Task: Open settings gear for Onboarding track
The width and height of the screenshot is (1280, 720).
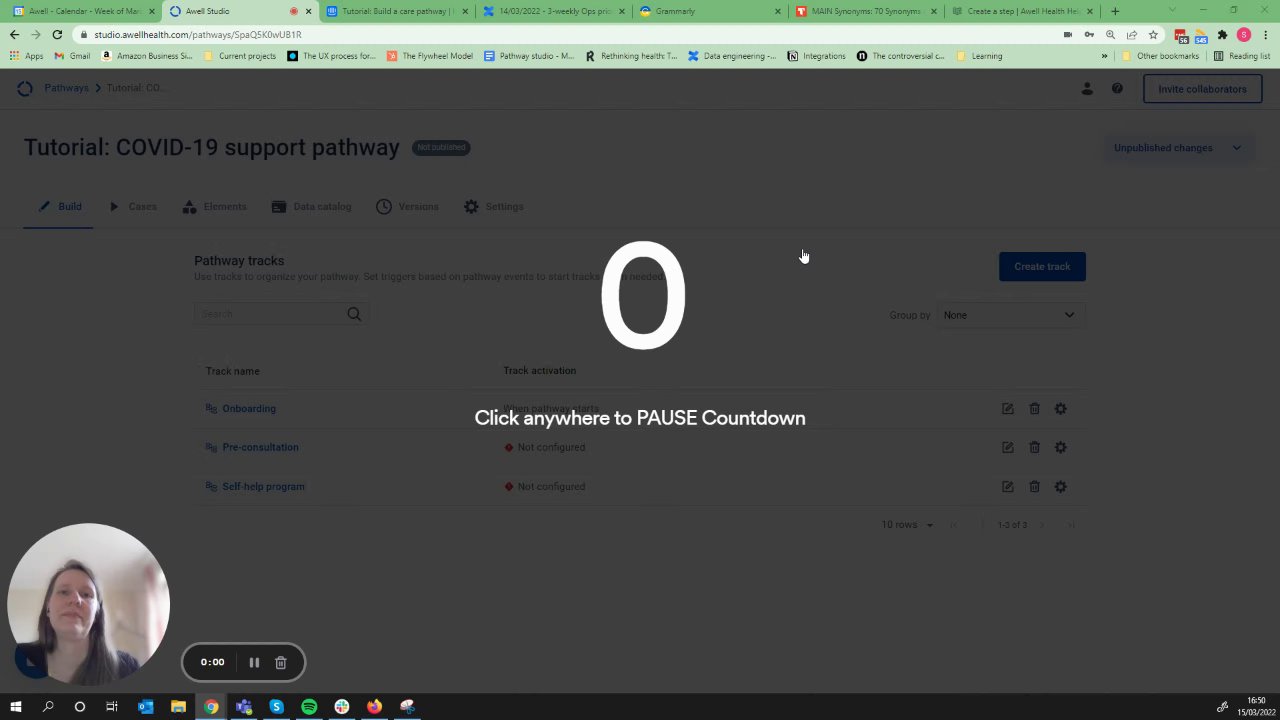Action: coord(1060,409)
